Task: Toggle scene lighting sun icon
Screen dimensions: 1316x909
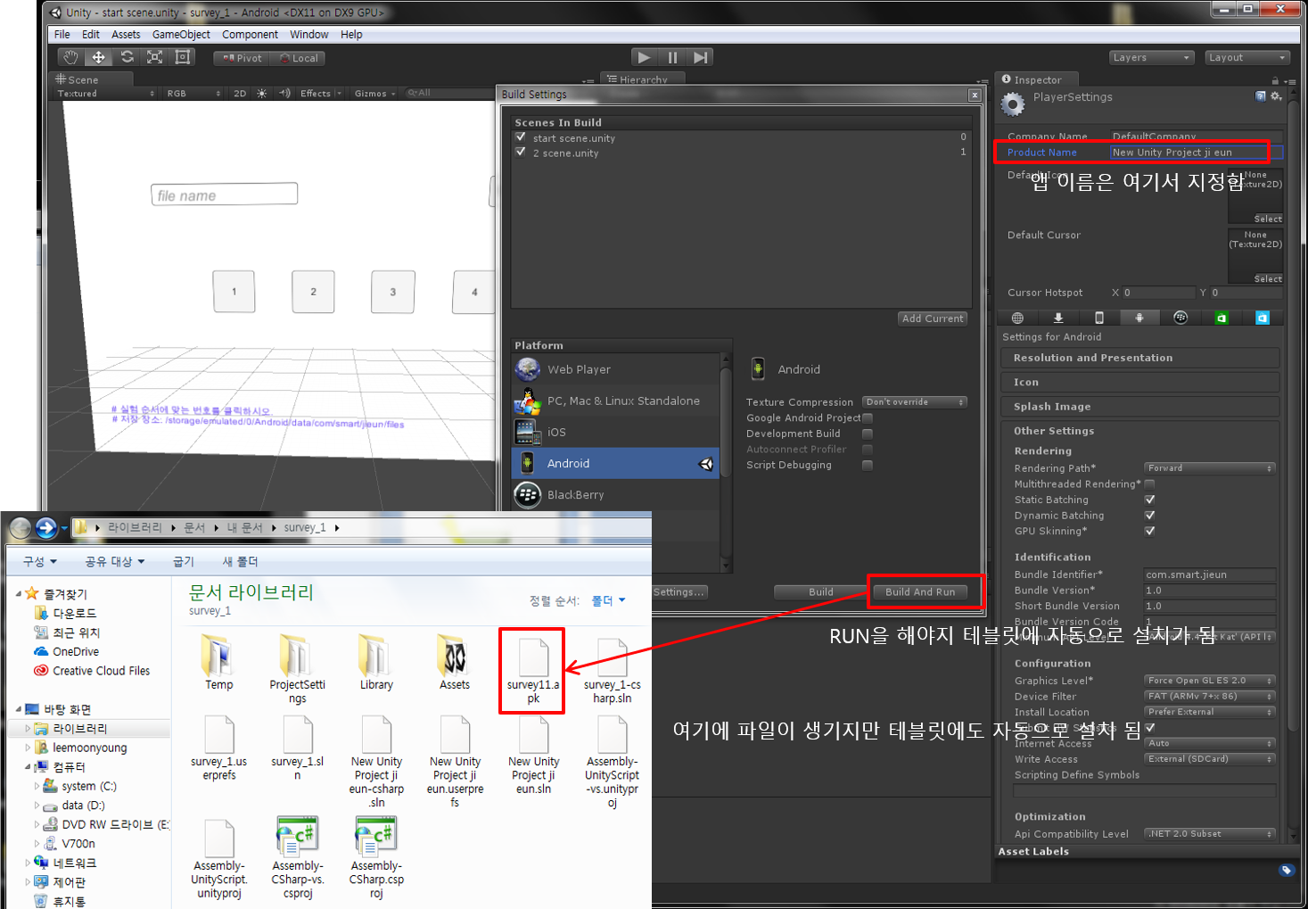Action: tap(261, 93)
